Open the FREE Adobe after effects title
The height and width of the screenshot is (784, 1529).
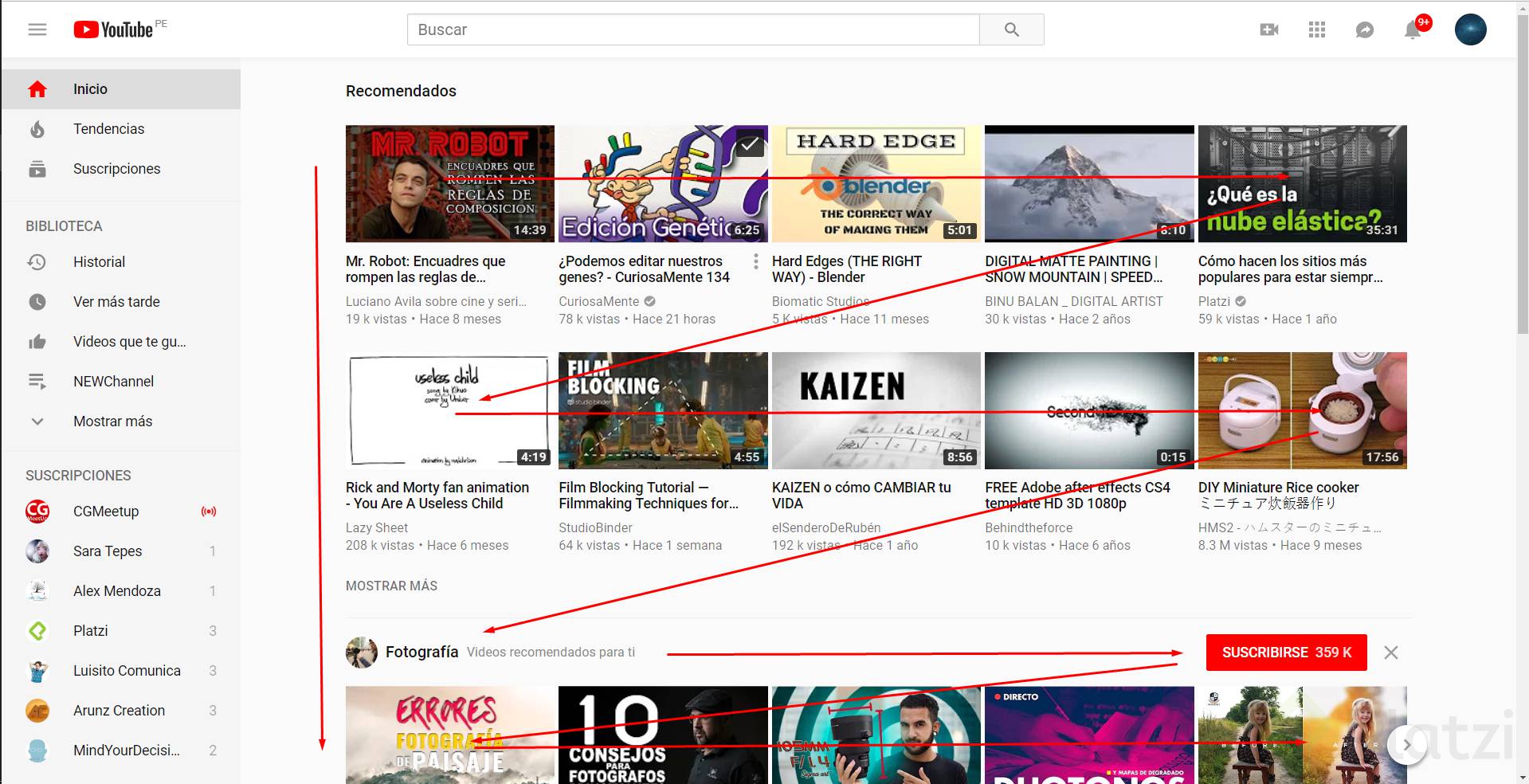[x=1077, y=496]
